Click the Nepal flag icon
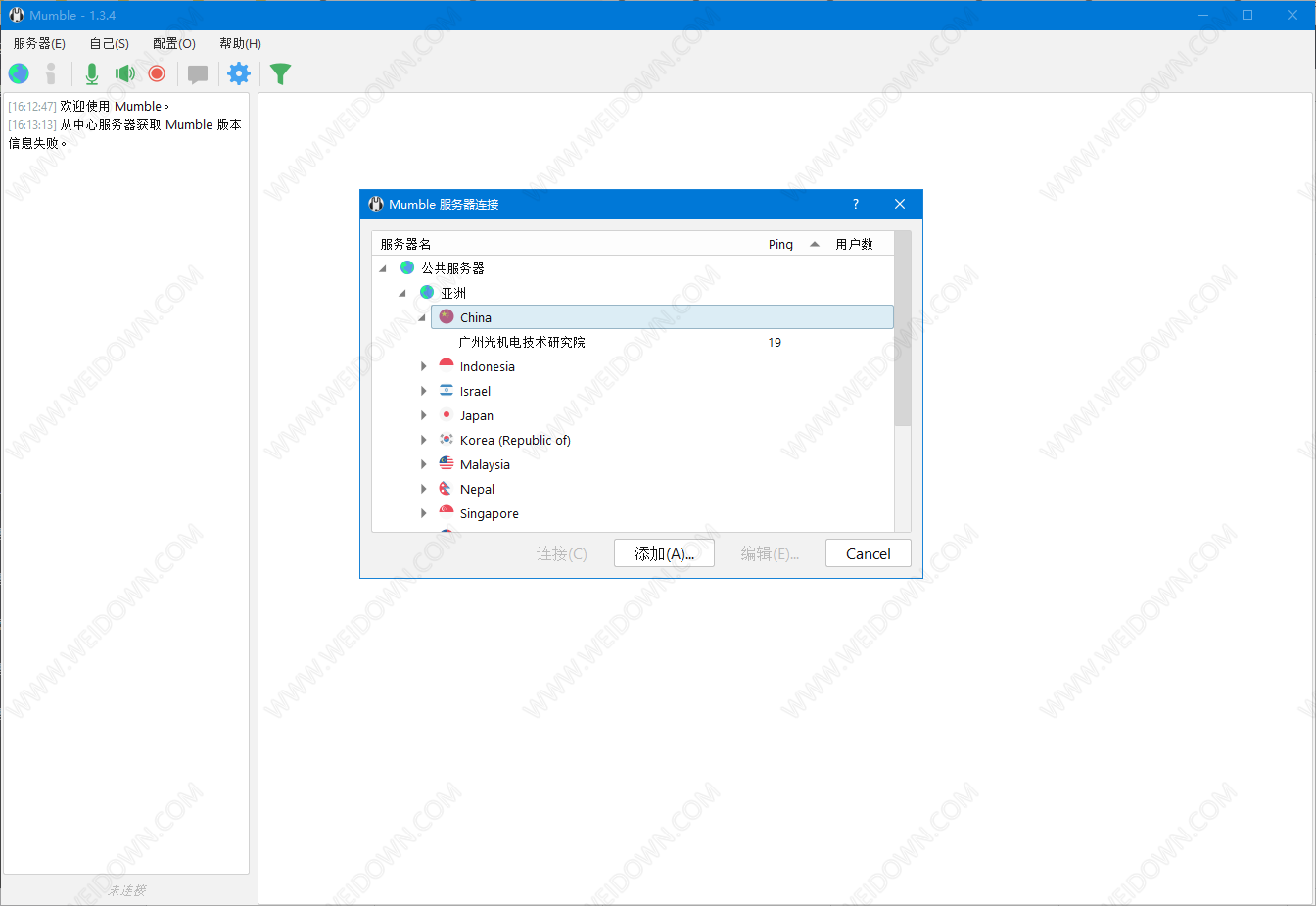Viewport: 1316px width, 906px height. (x=446, y=488)
